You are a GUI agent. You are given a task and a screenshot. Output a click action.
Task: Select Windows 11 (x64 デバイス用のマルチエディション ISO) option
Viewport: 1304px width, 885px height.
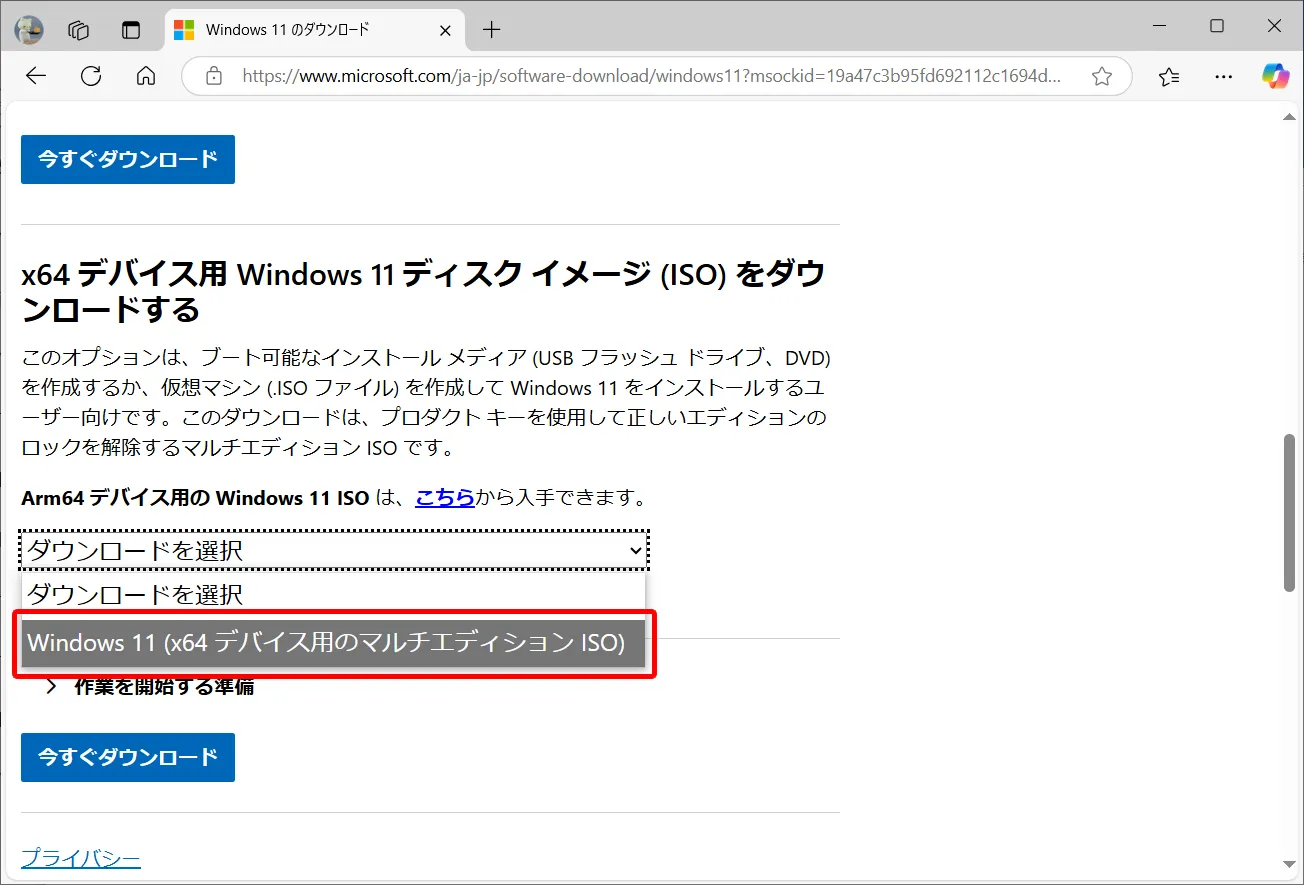click(334, 643)
